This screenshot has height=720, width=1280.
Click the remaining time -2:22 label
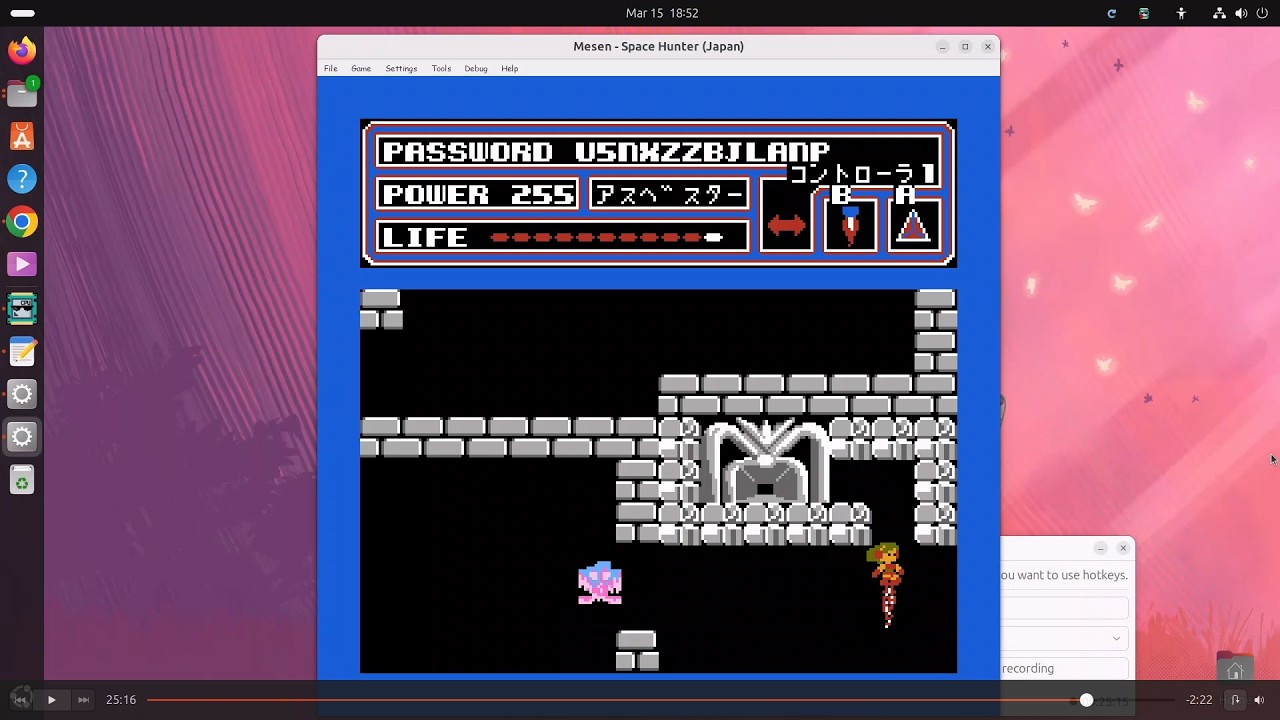point(1199,700)
